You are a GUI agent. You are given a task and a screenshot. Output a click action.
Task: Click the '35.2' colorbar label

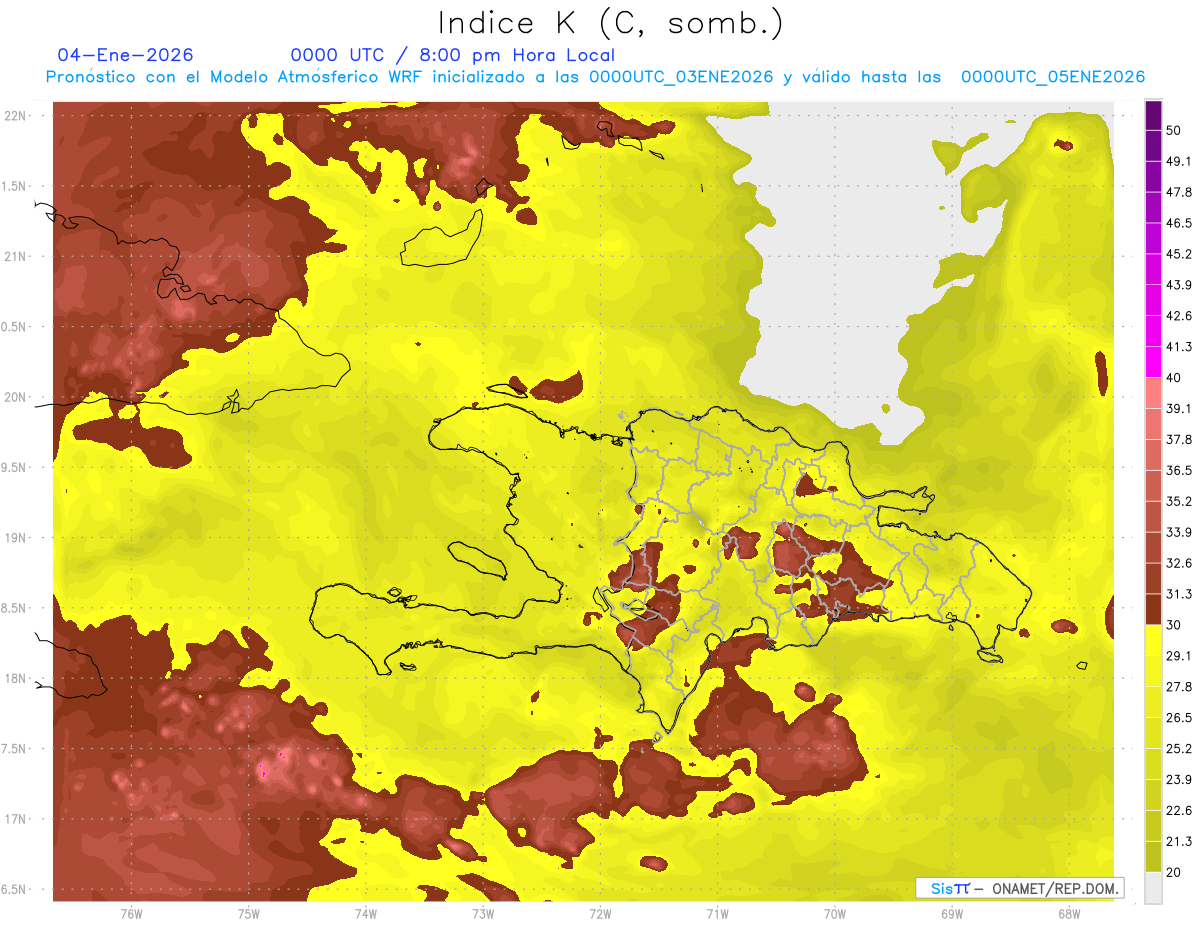(x=1179, y=501)
